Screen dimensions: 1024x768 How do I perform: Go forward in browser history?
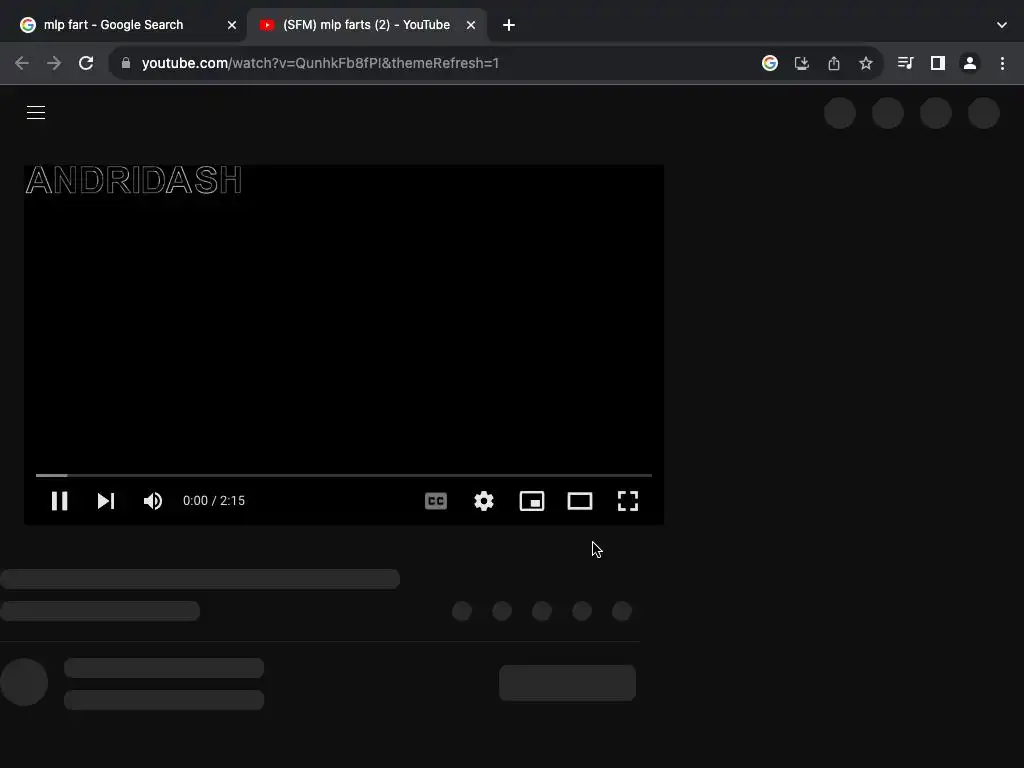[54, 63]
